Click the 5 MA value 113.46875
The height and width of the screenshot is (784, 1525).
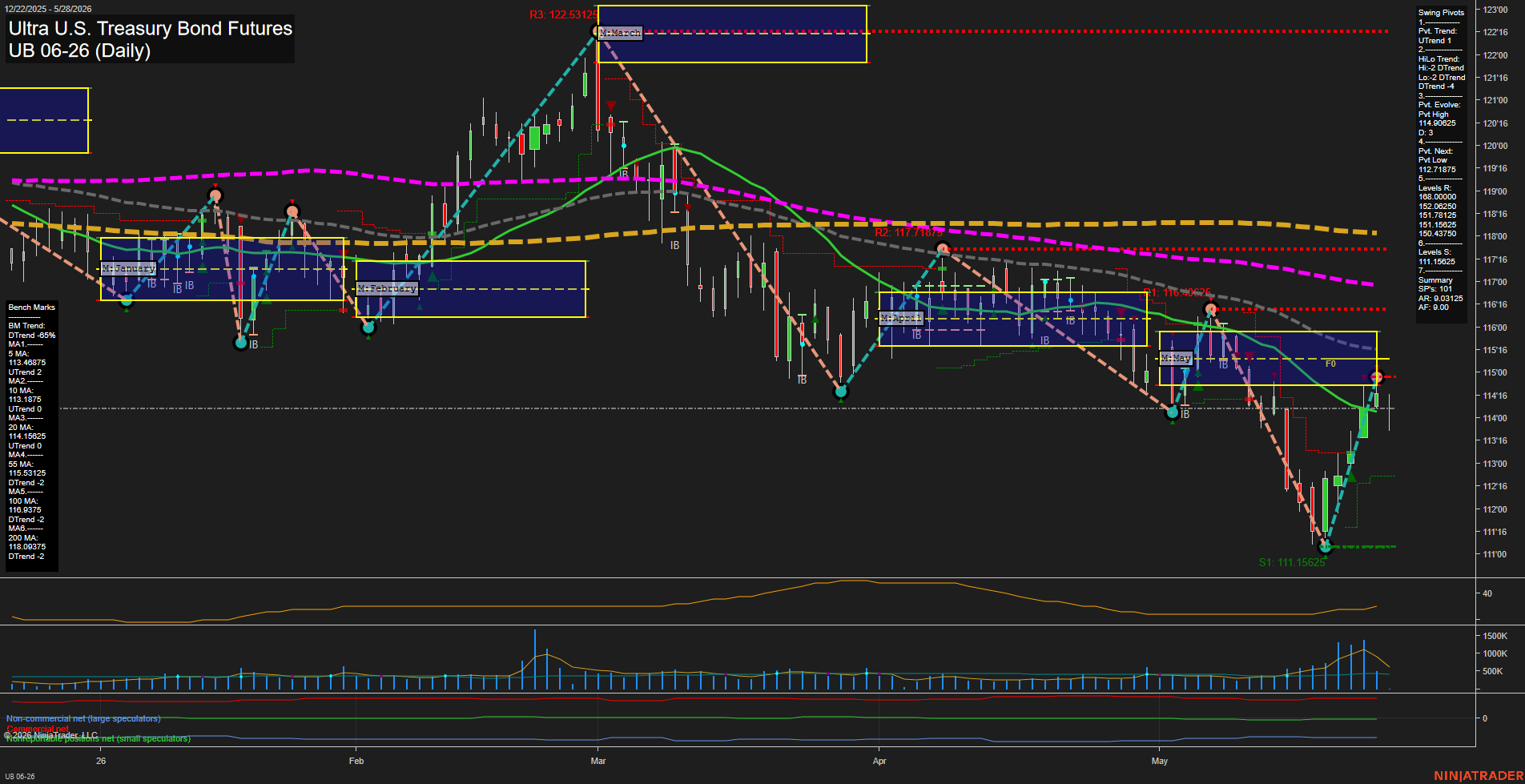(26, 363)
